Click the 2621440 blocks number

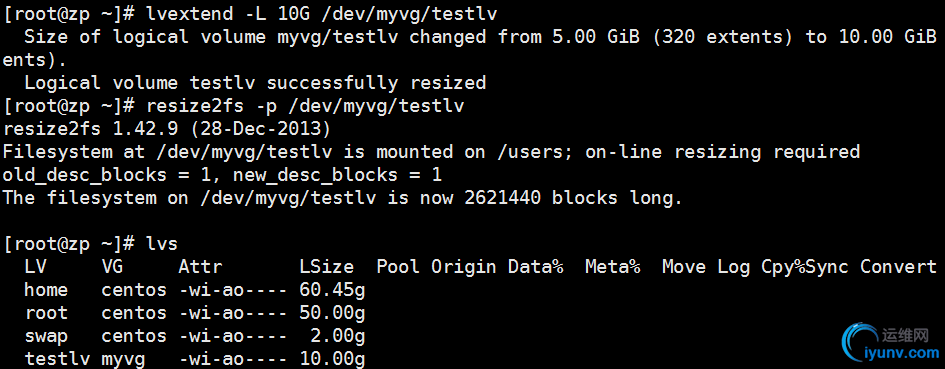tap(503, 198)
